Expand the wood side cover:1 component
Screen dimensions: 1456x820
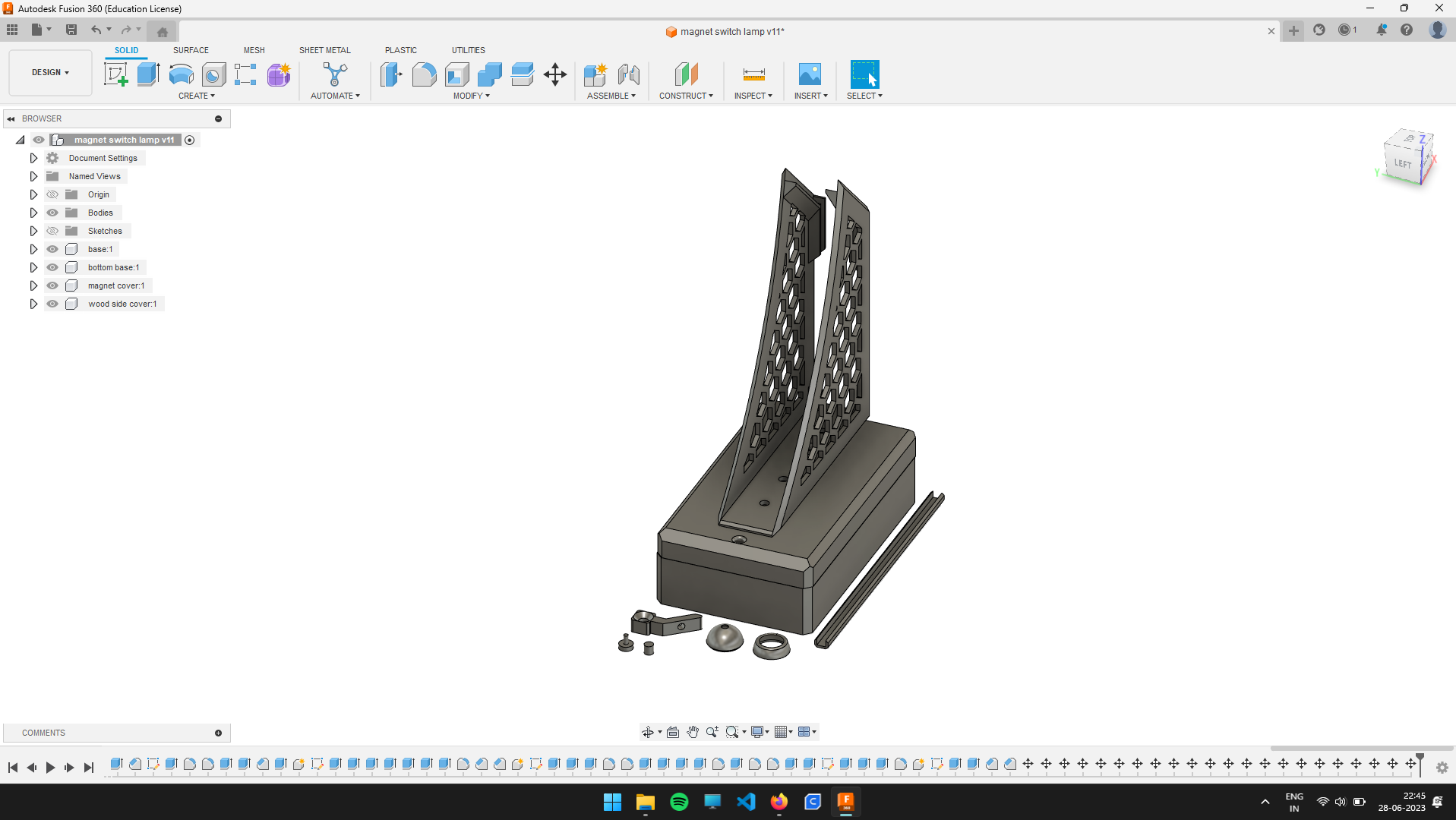pos(33,304)
